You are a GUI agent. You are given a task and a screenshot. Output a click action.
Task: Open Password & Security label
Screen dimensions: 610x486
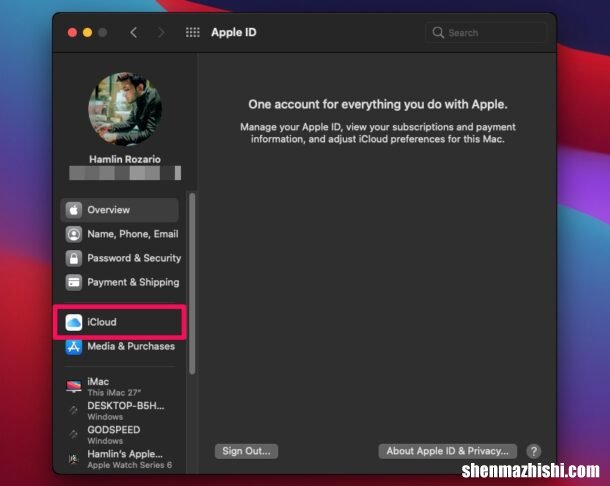(134, 258)
